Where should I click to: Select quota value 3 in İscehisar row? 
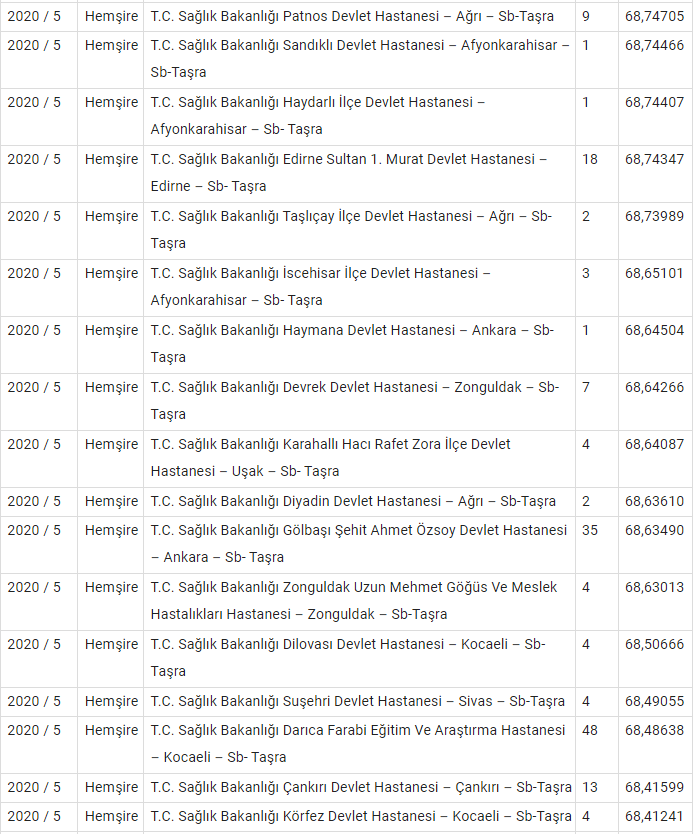[x=586, y=273]
